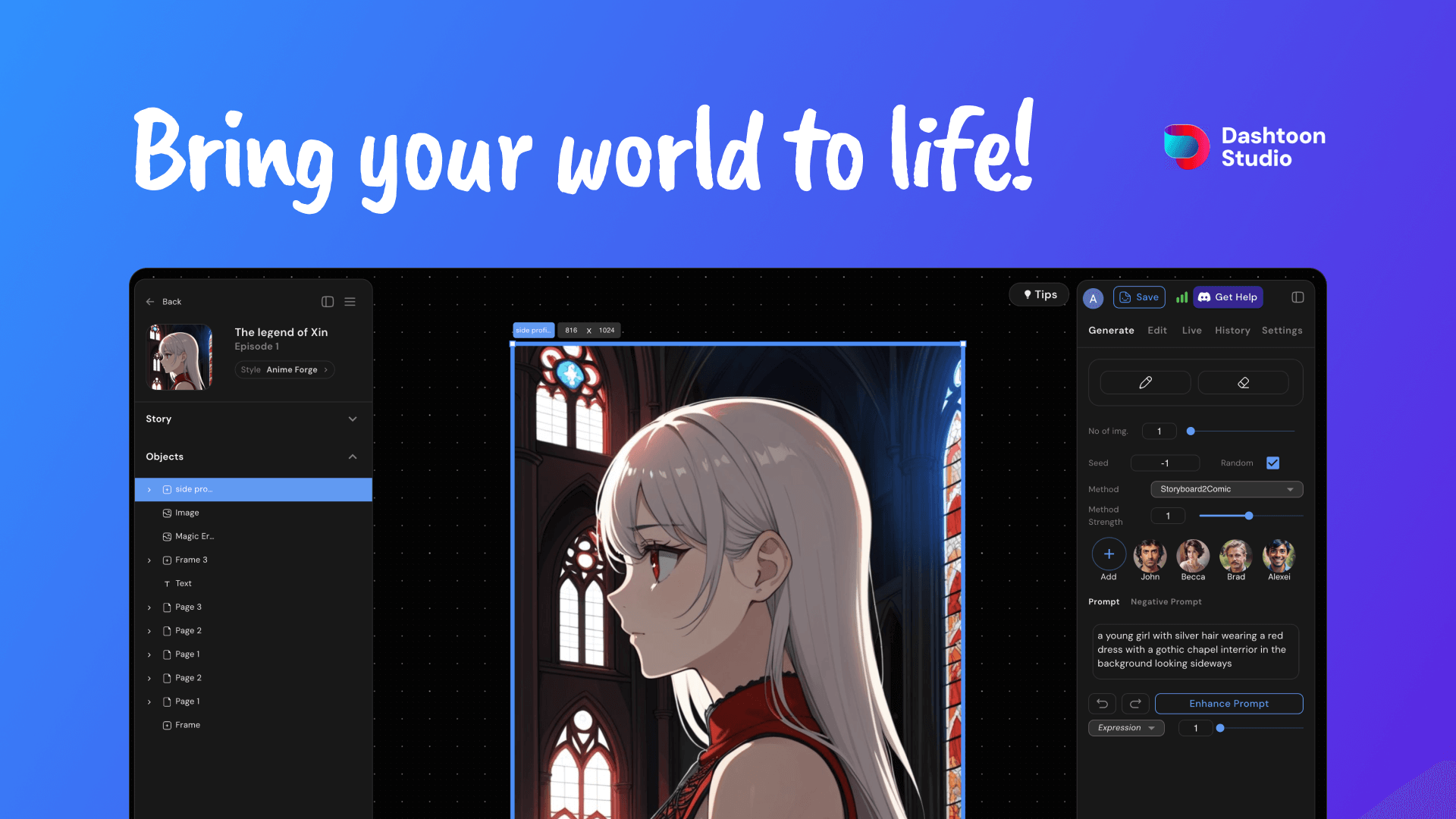The width and height of the screenshot is (1456, 819).
Task: Switch to the History tab
Action: [1232, 331]
